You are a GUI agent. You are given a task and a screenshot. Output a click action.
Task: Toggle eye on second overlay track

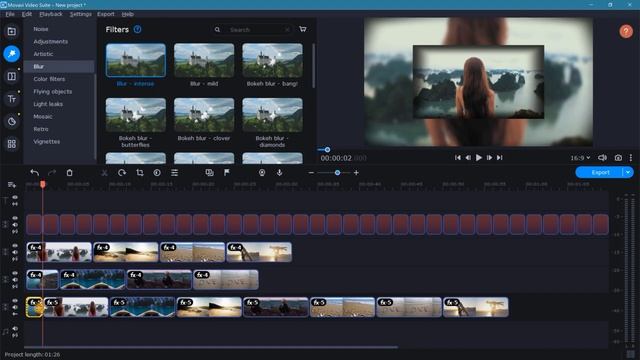pos(15,273)
